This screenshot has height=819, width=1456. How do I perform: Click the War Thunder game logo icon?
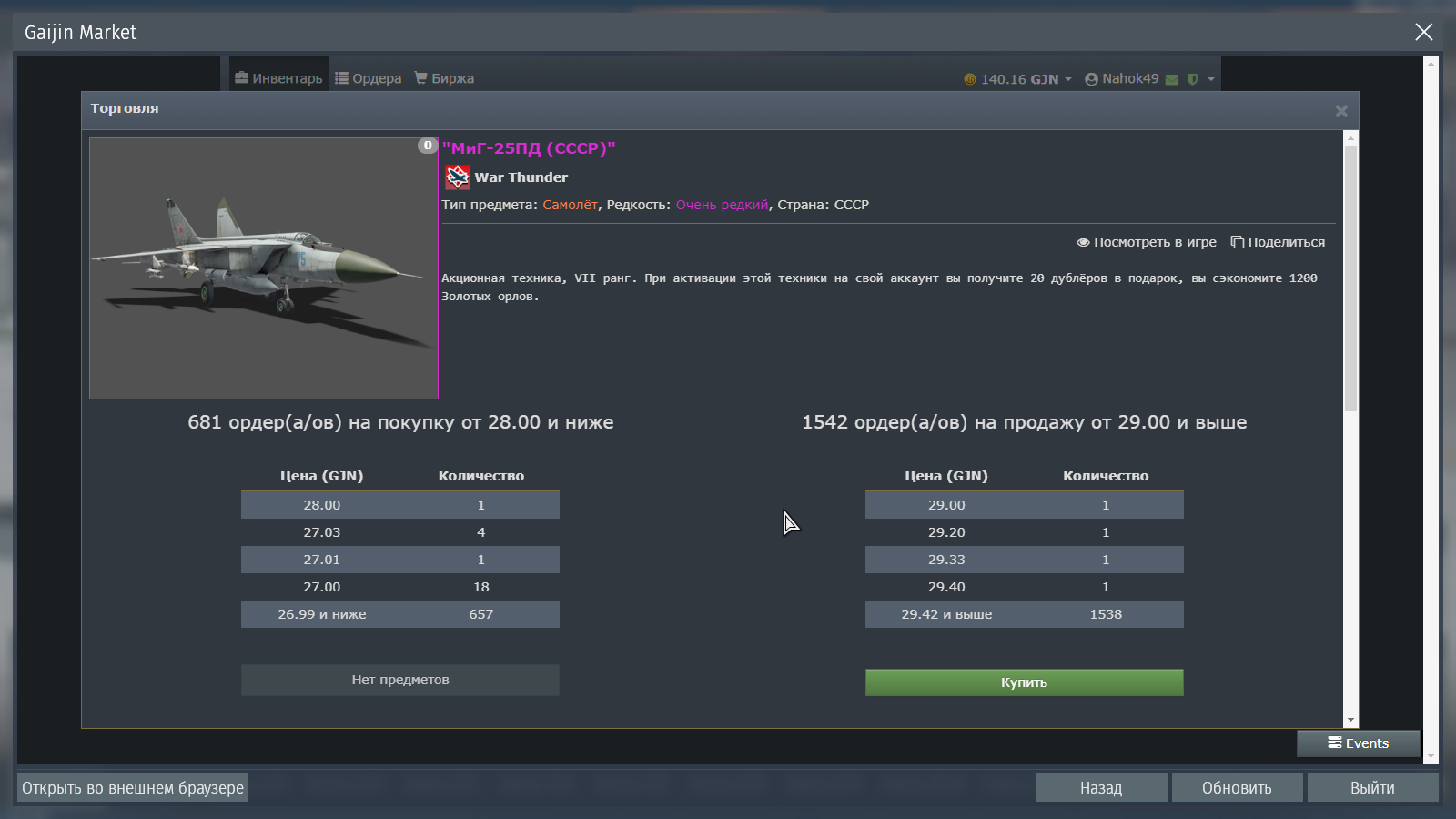click(457, 177)
